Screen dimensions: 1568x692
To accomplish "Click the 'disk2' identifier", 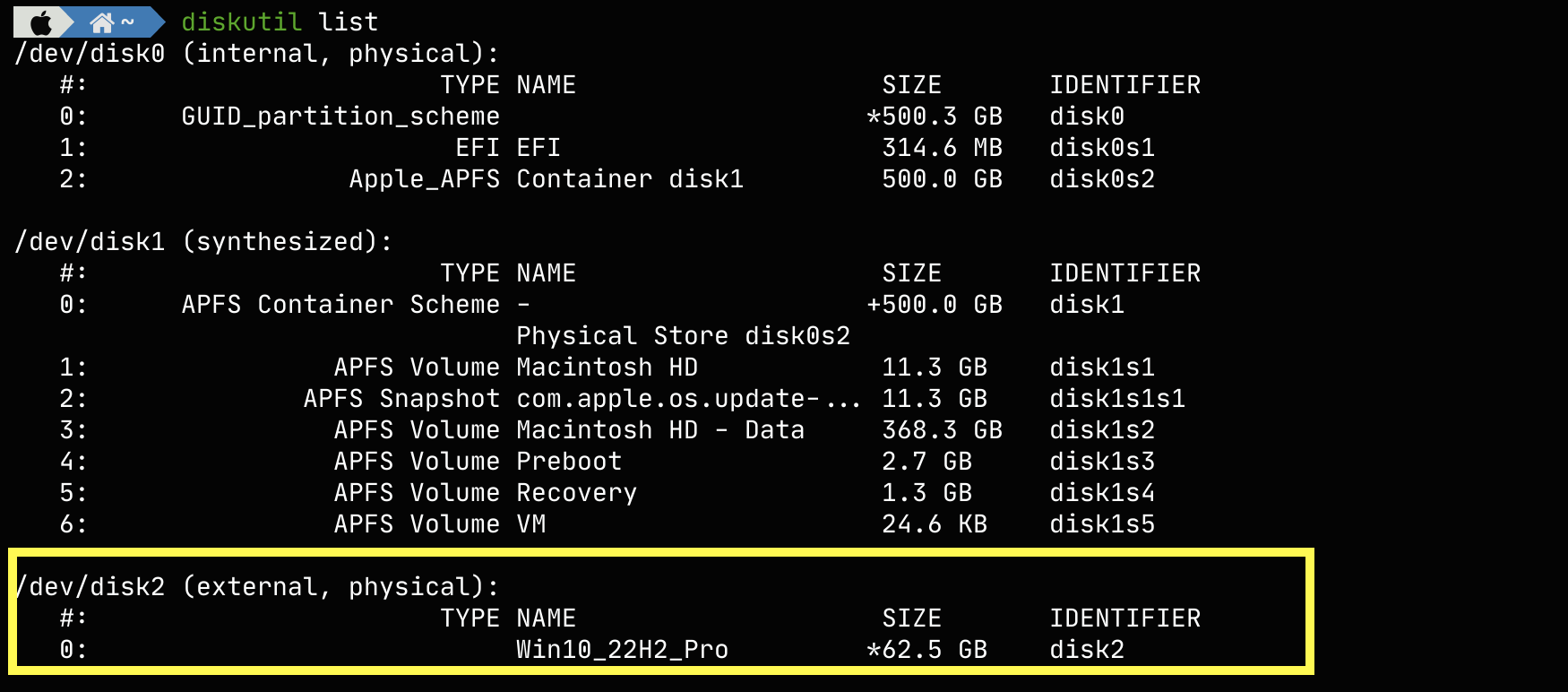I will pyautogui.click(x=1087, y=650).
